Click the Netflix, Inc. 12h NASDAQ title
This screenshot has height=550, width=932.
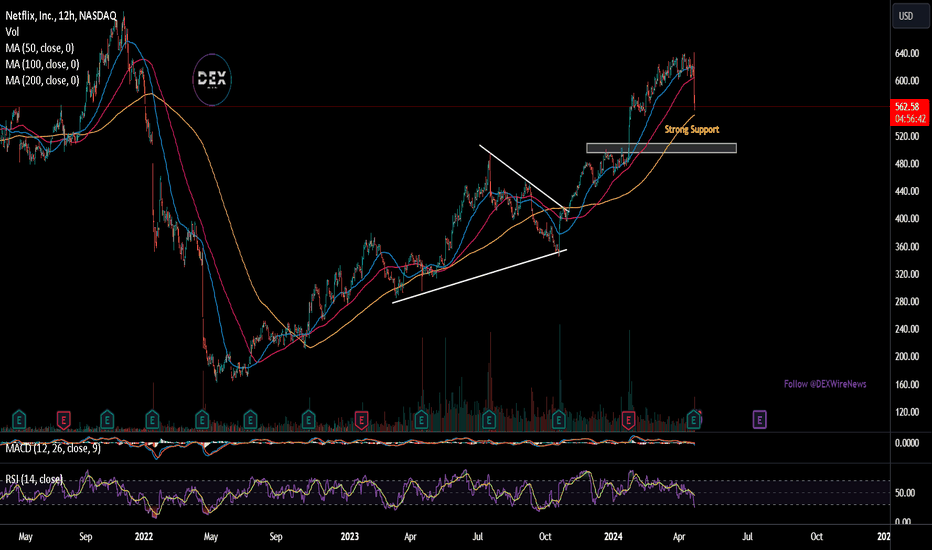pyautogui.click(x=61, y=16)
